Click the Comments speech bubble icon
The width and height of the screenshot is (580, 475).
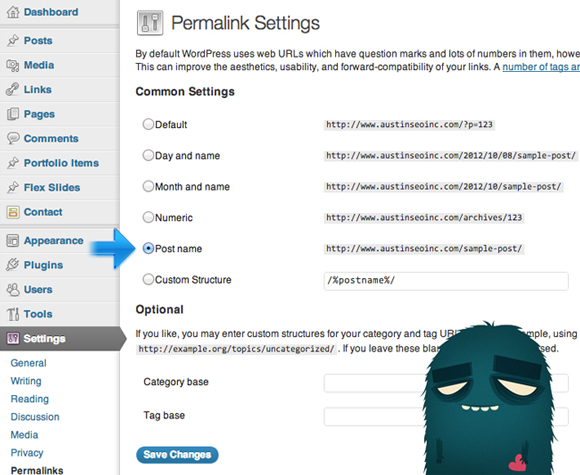[13, 138]
